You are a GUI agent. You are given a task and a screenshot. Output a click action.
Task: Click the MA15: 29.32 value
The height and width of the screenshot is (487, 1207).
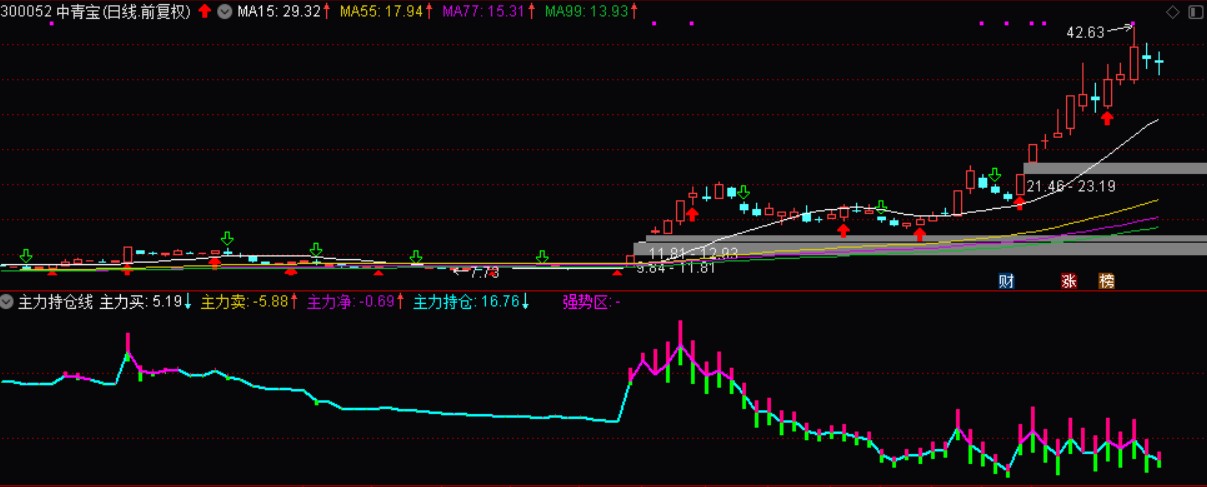(279, 11)
